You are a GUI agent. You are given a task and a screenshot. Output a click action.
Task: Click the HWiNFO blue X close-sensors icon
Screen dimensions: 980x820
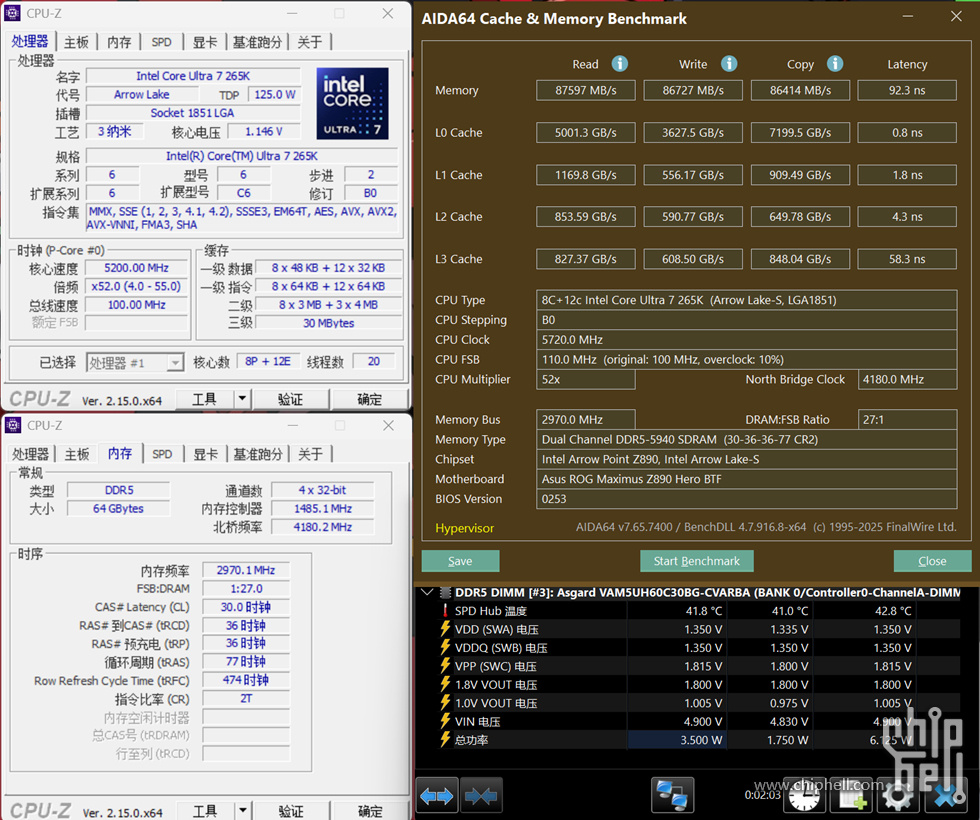[x=948, y=796]
